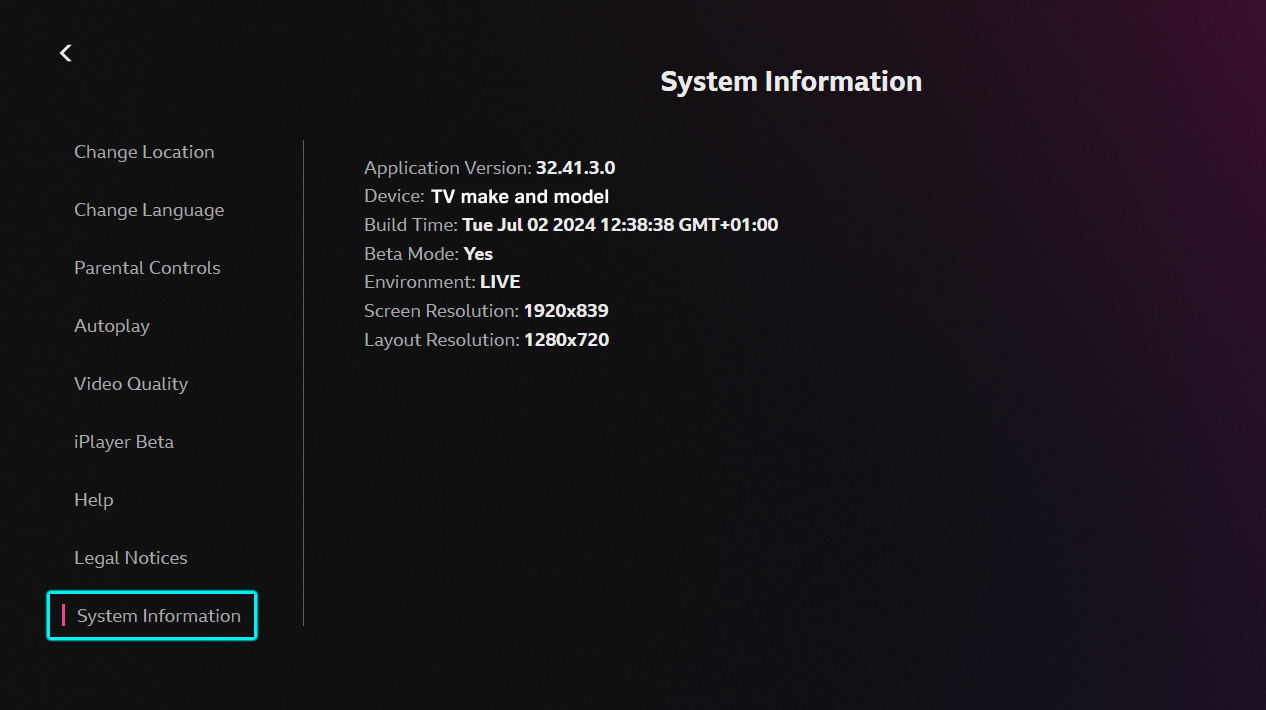Click the back arrow icon
Viewport: 1266px width, 710px height.
pos(65,52)
